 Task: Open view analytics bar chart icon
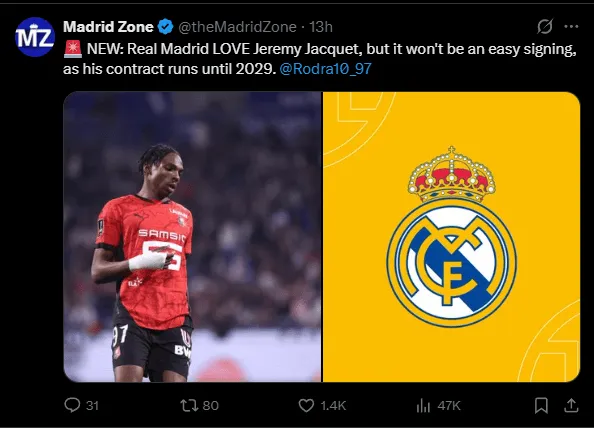(x=424, y=406)
